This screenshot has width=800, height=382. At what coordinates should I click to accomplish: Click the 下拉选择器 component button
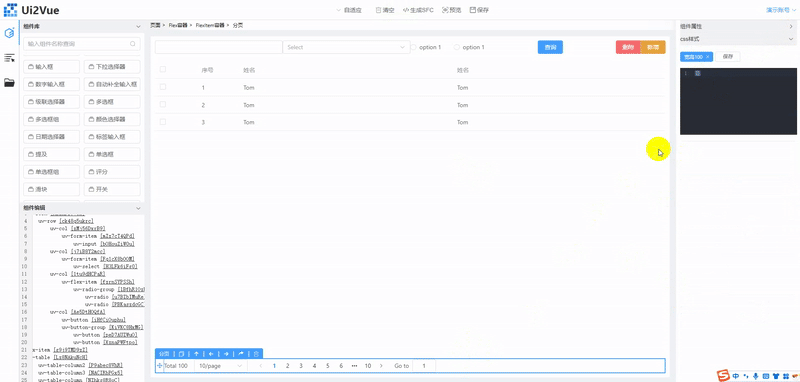coord(112,67)
